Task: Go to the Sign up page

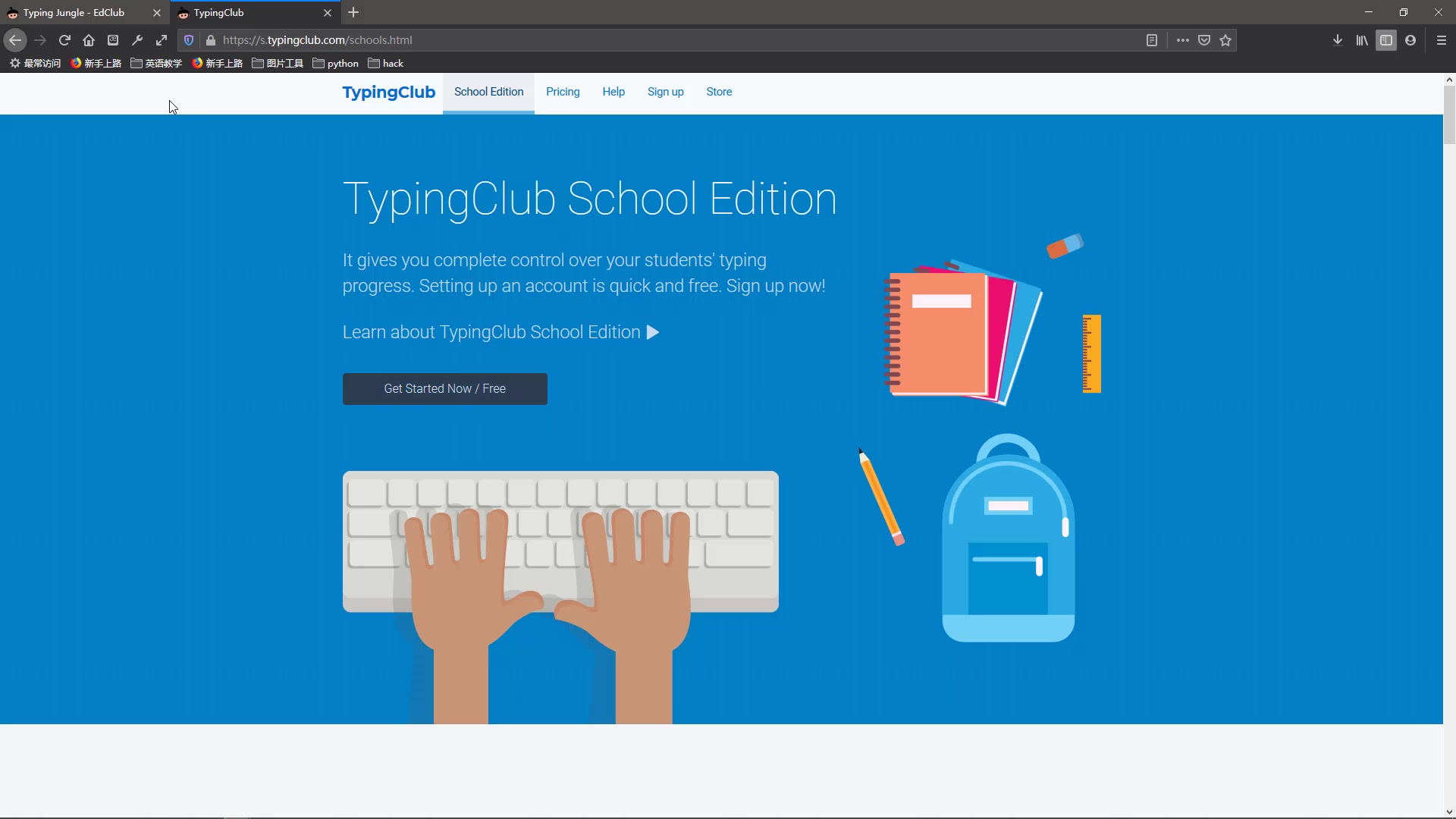Action: (665, 92)
